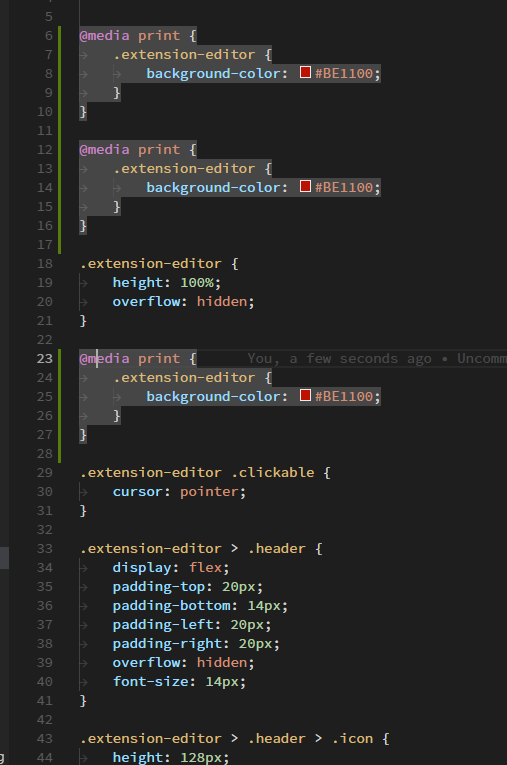The width and height of the screenshot is (507, 765).
Task: Click '#BE1100' value on line 14
Action: [x=344, y=188]
